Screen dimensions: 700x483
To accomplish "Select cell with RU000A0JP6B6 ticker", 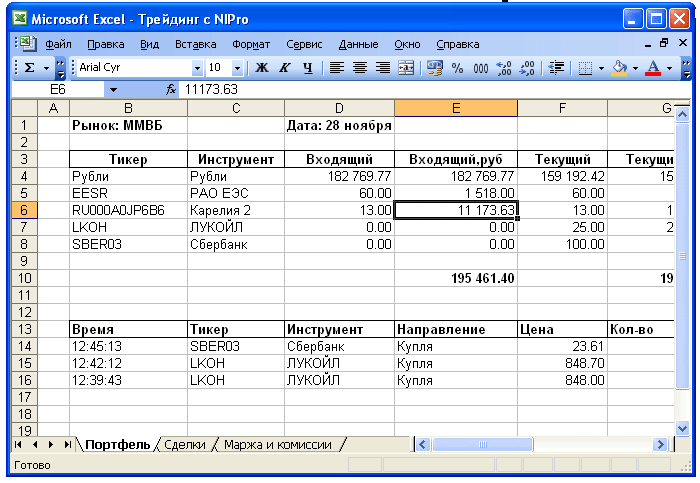I will coord(129,210).
